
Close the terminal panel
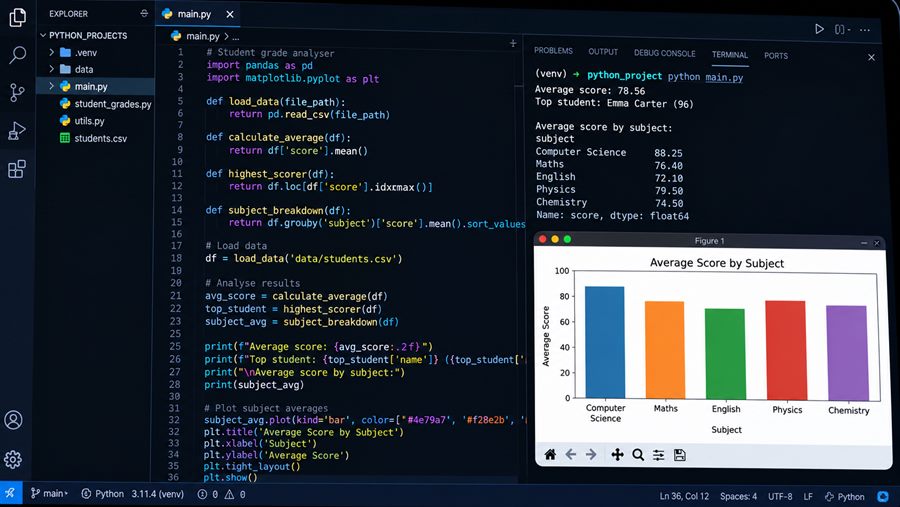pos(871,57)
